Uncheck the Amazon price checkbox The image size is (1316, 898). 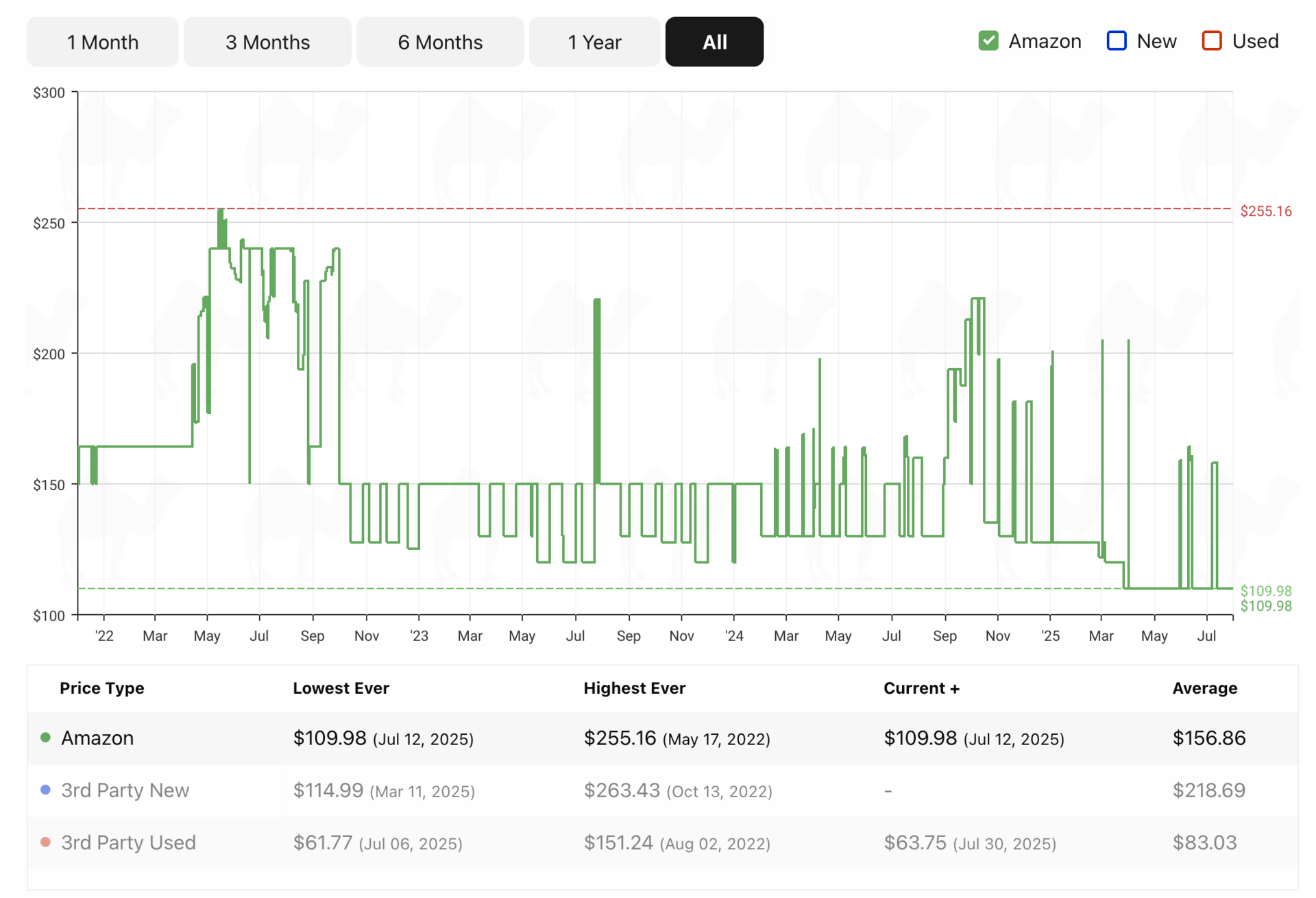tap(988, 41)
